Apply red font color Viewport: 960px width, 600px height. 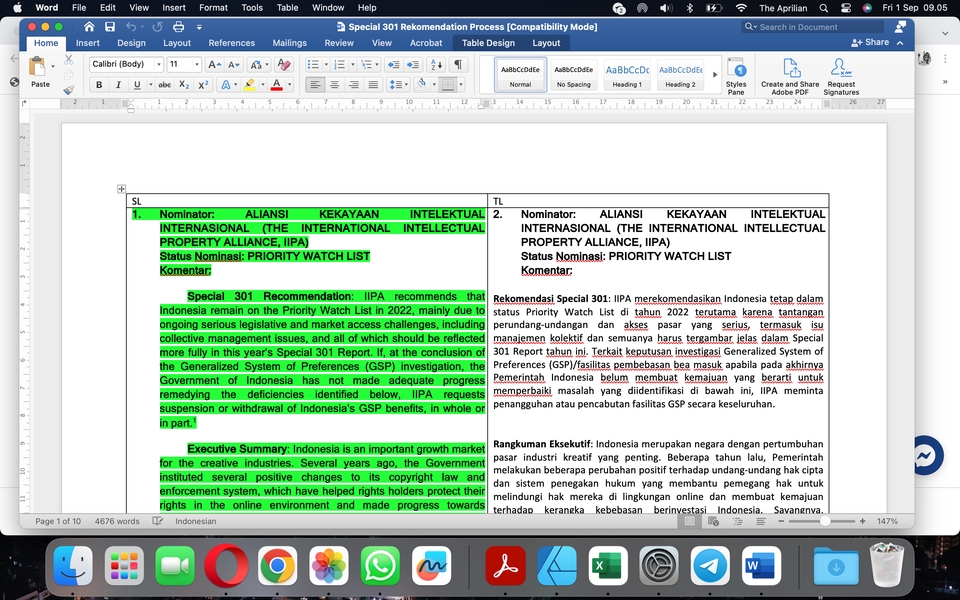coord(277,85)
